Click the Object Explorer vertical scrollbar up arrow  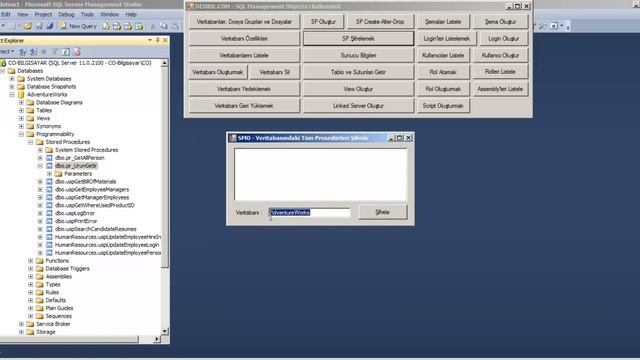[x=164, y=63]
